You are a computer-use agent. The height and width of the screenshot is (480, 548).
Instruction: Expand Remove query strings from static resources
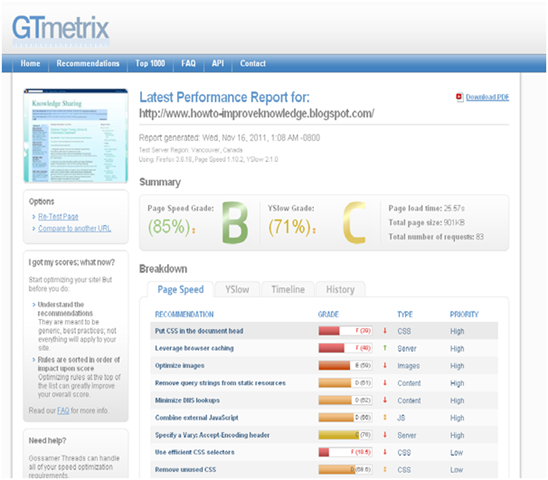(220, 383)
